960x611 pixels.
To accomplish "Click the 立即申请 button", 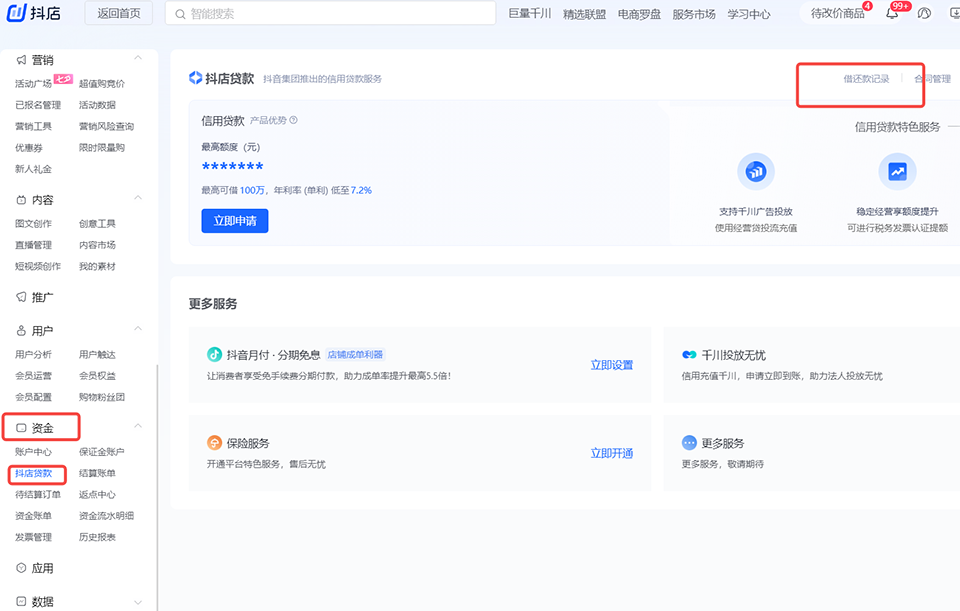I will click(x=234, y=221).
